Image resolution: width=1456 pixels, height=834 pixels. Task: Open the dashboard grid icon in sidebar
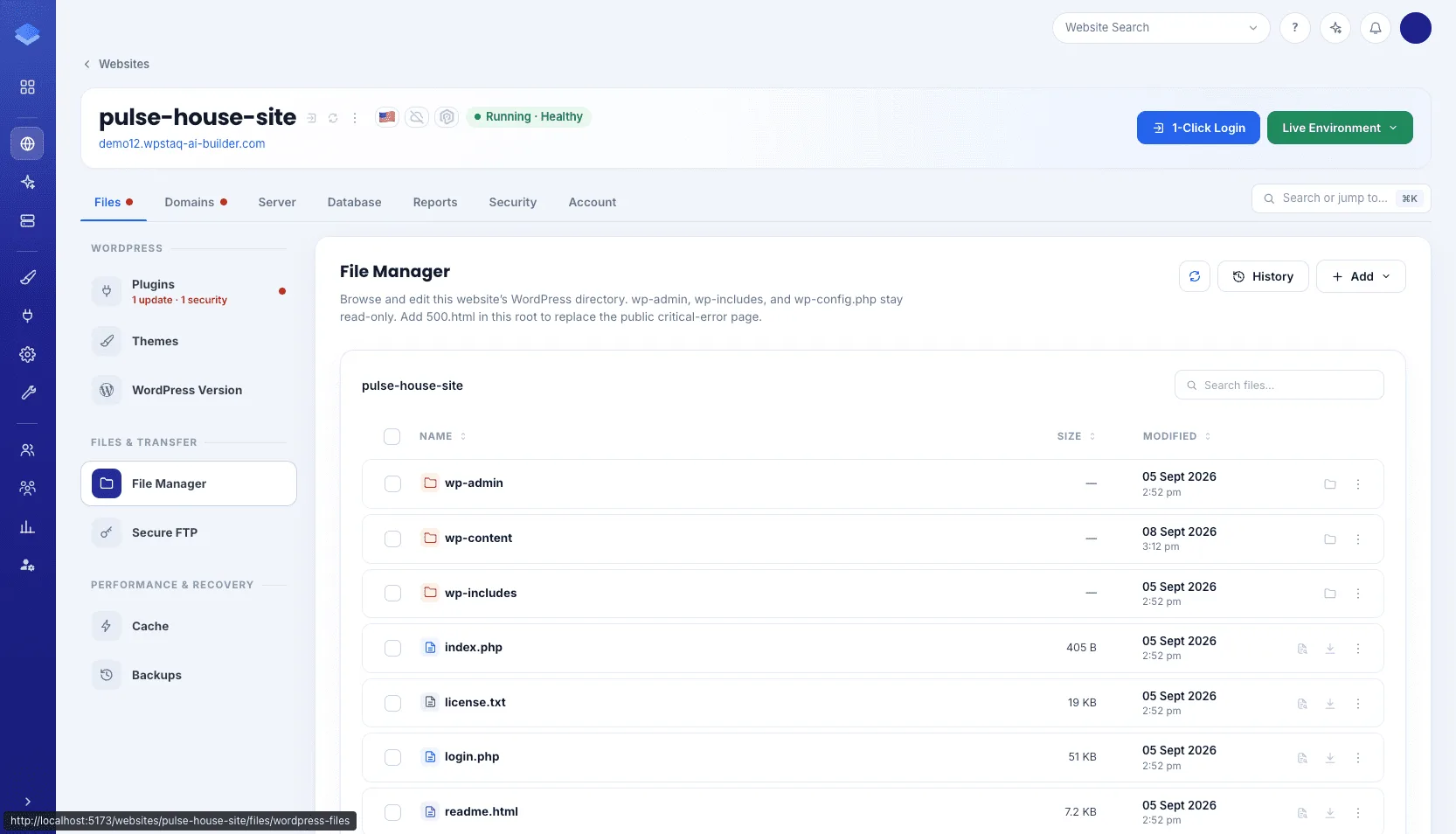coord(28,87)
